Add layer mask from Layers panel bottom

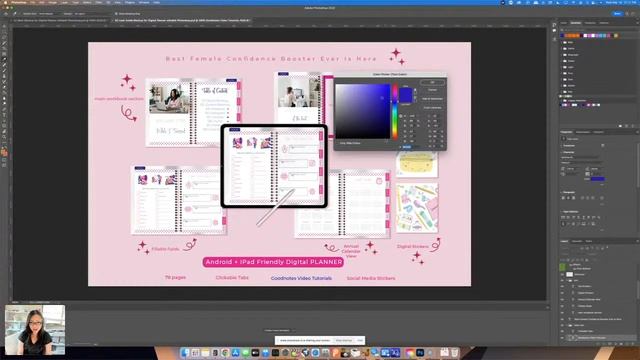coord(609,344)
